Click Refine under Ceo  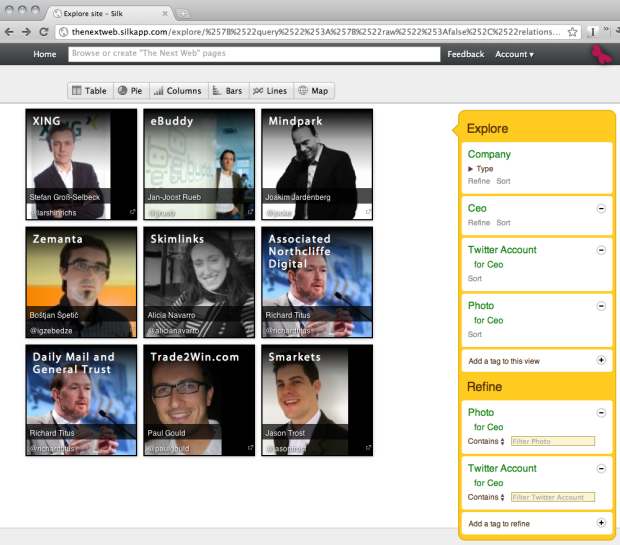[x=479, y=223]
